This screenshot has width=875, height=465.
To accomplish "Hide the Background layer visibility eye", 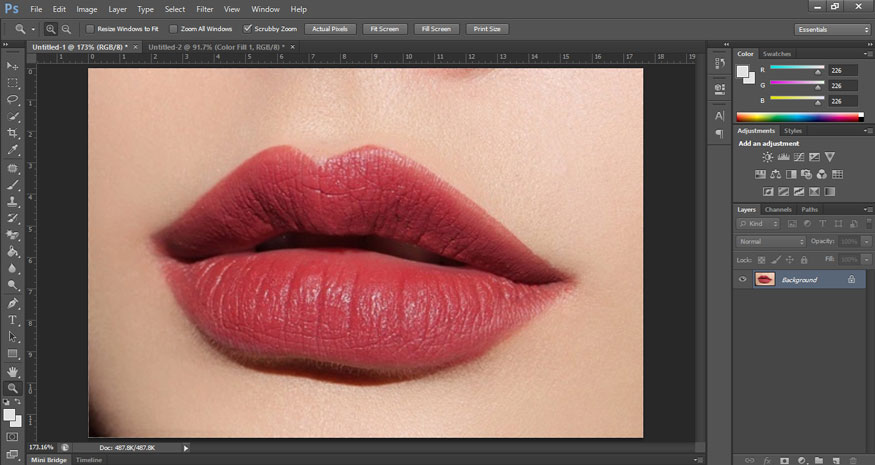I will pos(742,280).
